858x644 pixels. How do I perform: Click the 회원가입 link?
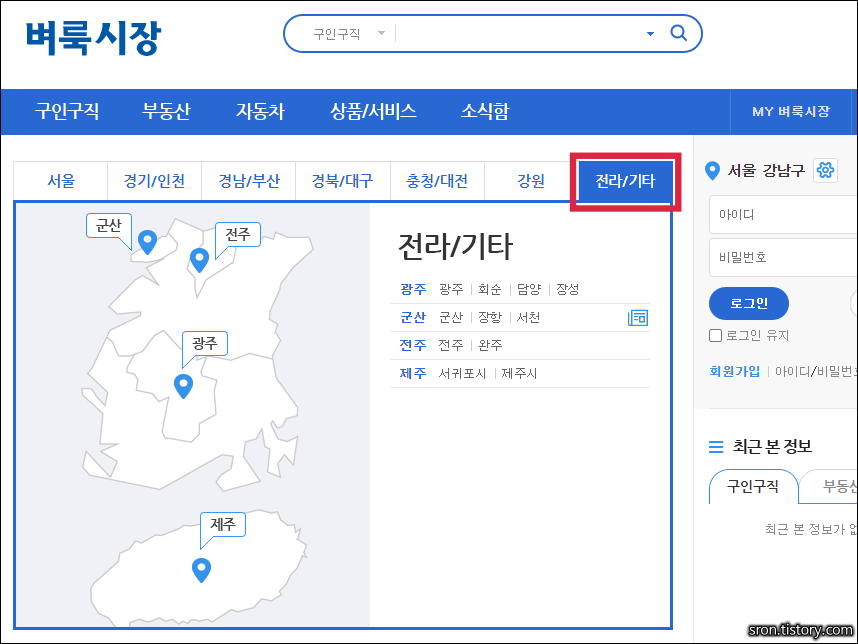pyautogui.click(x=734, y=372)
